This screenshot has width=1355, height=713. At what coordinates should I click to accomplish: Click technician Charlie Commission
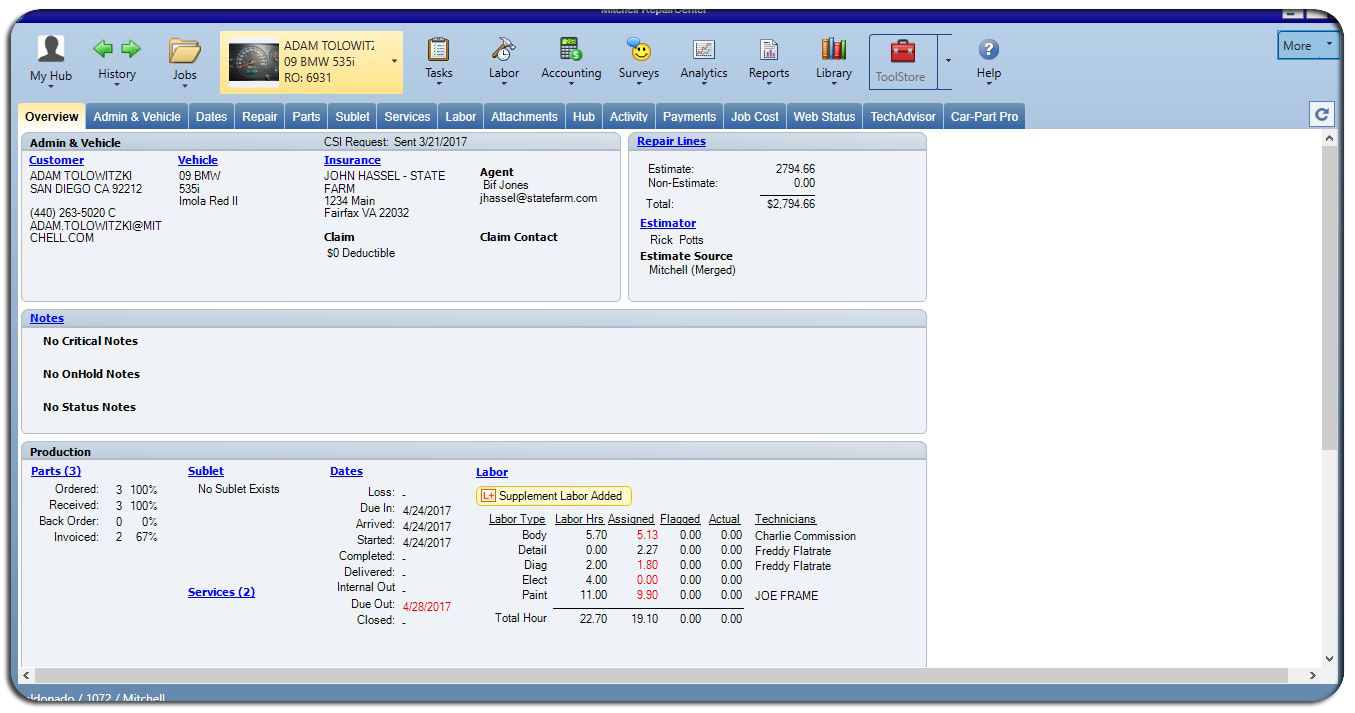point(805,536)
